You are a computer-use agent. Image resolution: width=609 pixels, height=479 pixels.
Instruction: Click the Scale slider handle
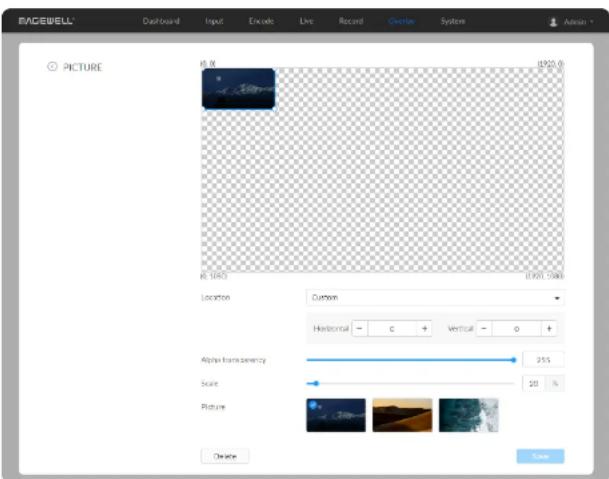click(316, 383)
